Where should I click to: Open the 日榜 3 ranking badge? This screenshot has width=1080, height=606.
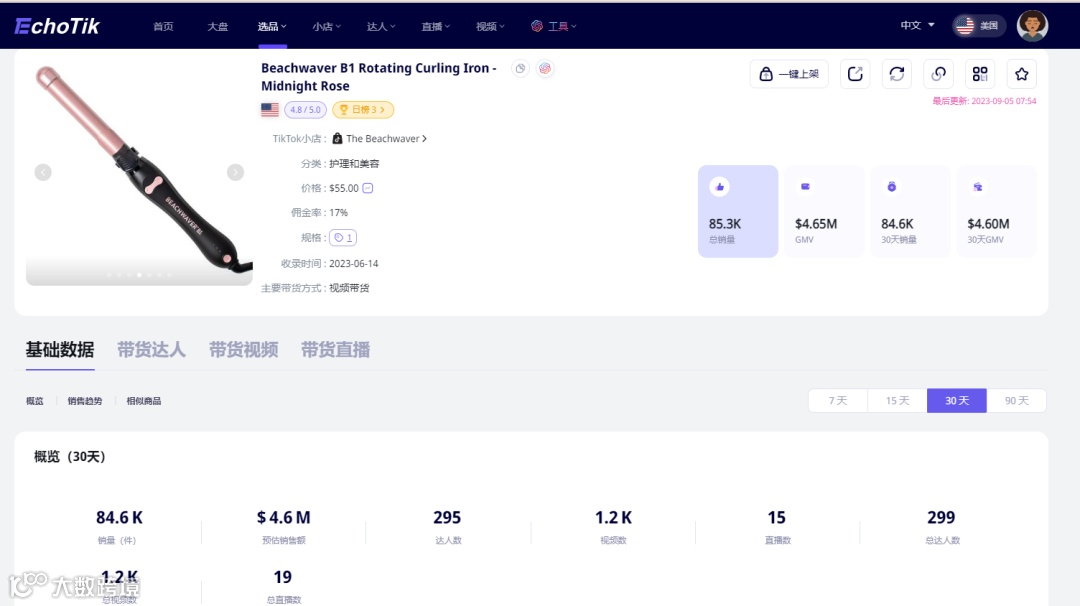pyautogui.click(x=363, y=109)
